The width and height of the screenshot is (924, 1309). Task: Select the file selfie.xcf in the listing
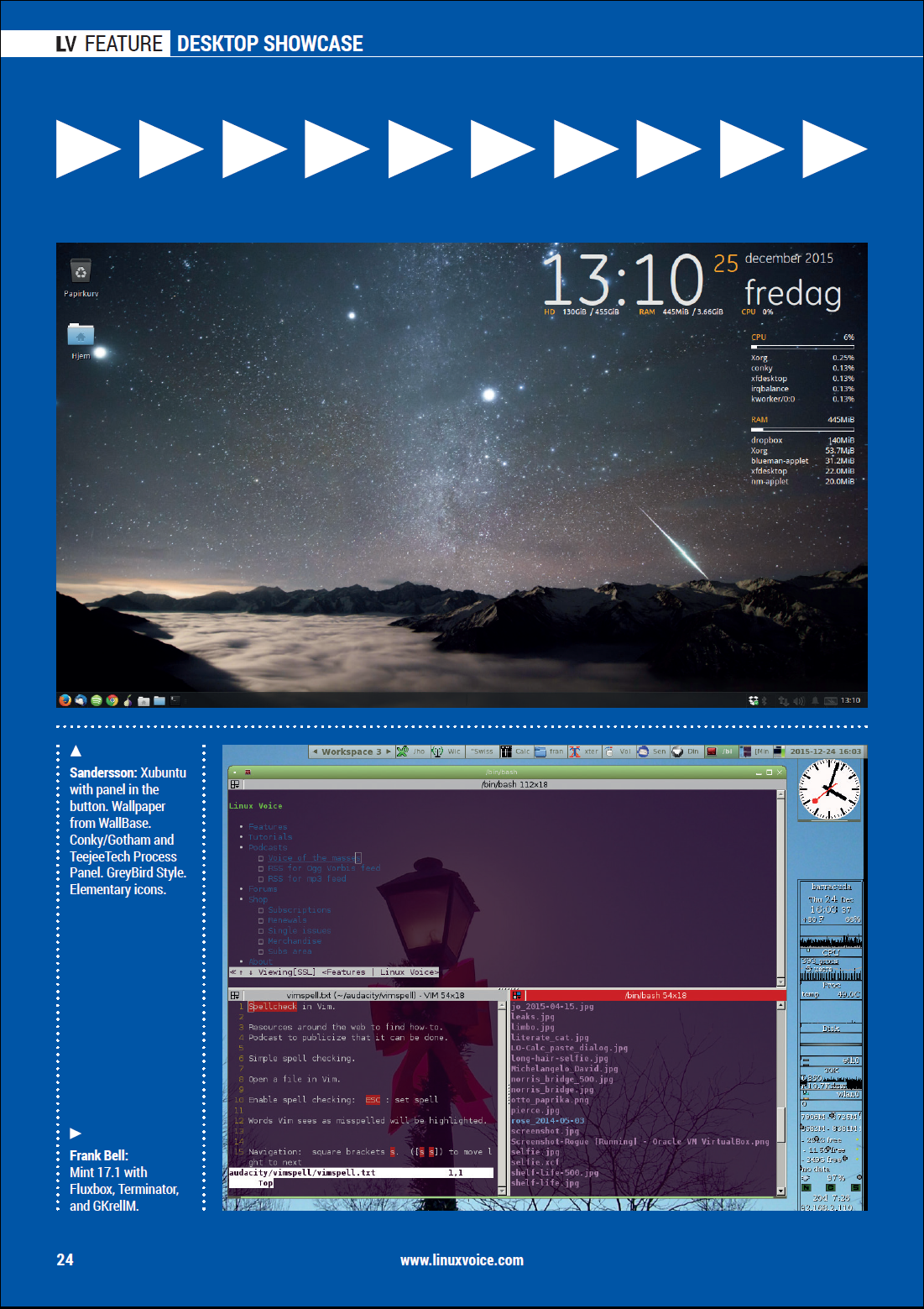[x=535, y=1162]
